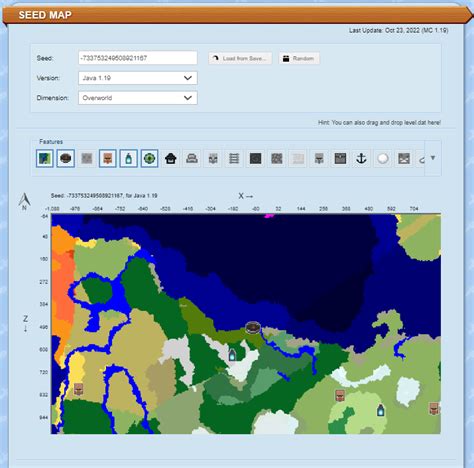This screenshot has width=474, height=468.
Task: Click the spawn marker on the map
Action: (x=253, y=327)
